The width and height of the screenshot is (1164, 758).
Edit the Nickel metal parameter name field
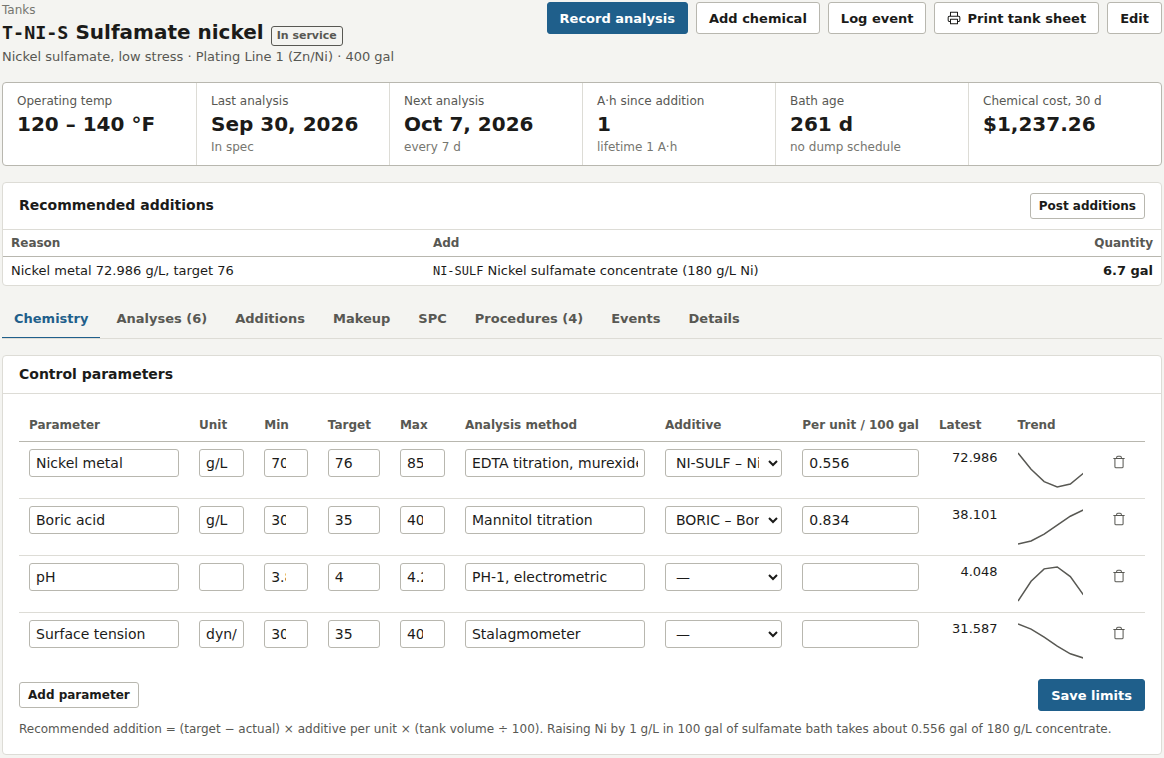tap(104, 463)
